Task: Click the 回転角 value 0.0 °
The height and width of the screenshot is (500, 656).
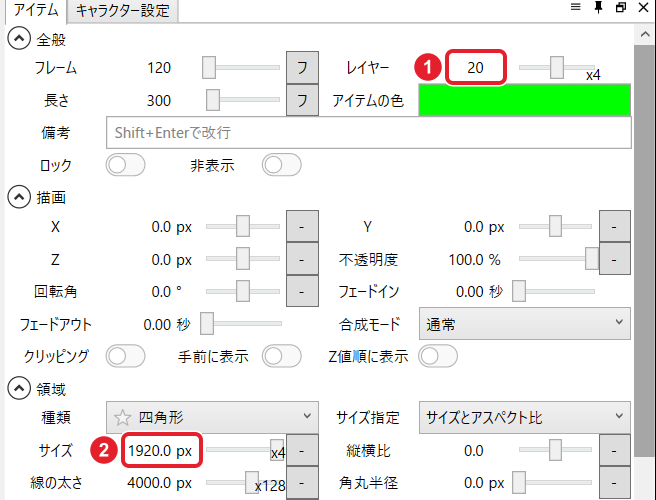Action: (167, 292)
